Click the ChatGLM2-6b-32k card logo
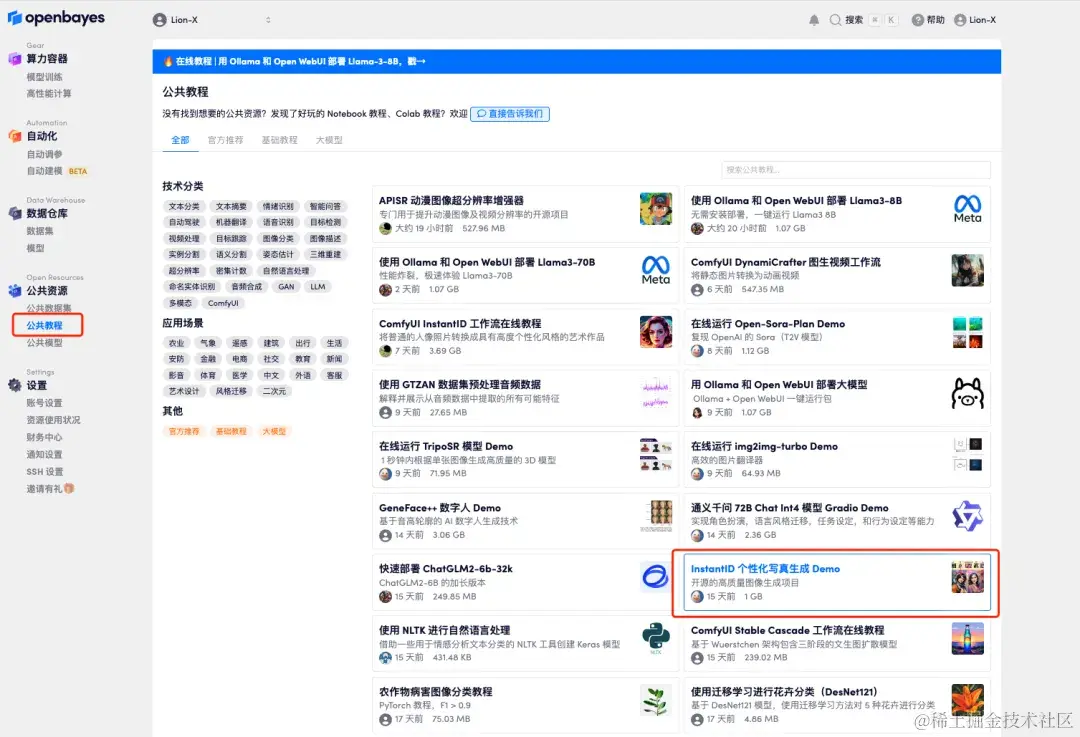 tap(655, 577)
